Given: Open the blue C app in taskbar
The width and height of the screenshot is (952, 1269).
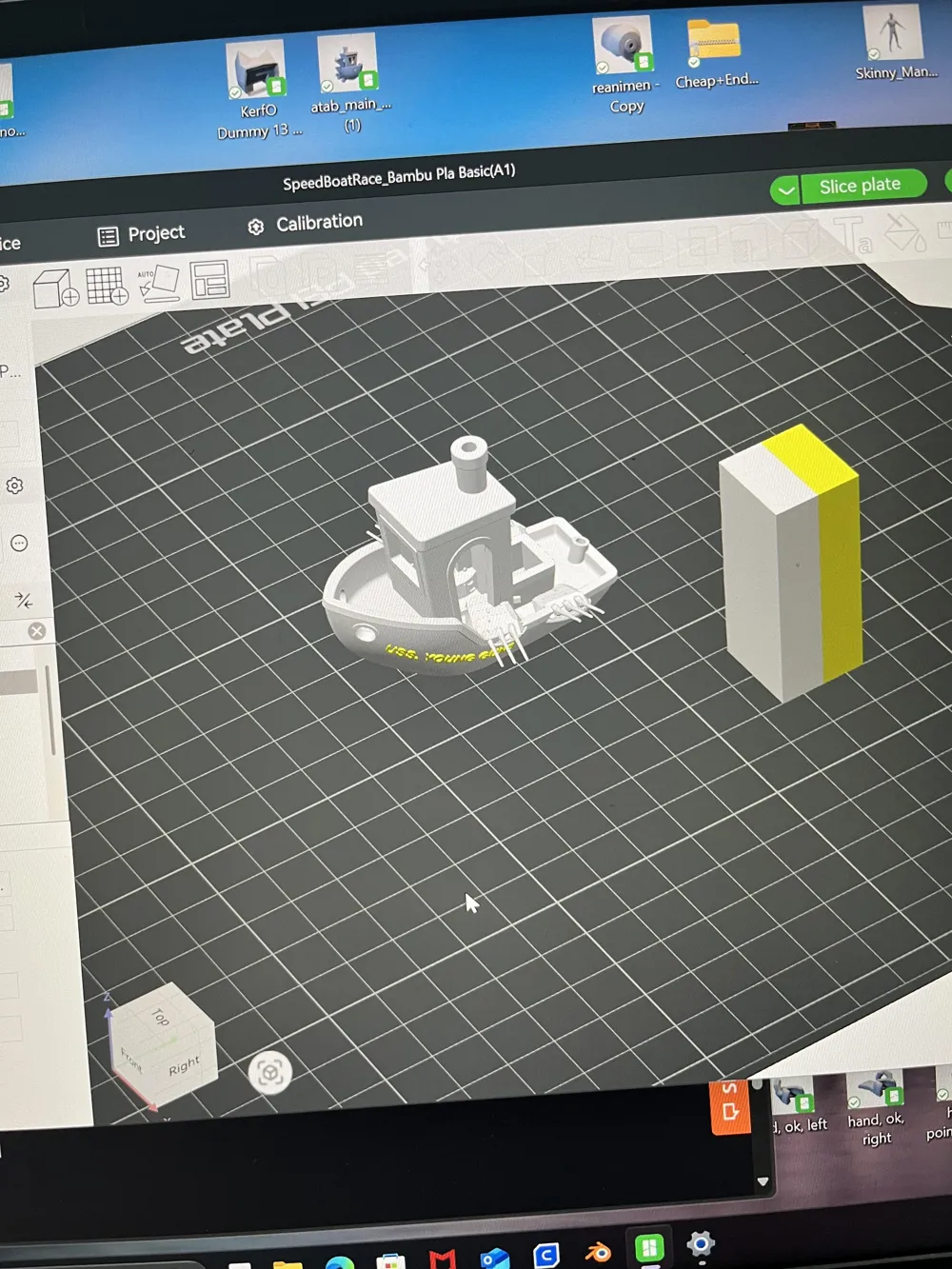Looking at the screenshot, I should pyautogui.click(x=545, y=1256).
